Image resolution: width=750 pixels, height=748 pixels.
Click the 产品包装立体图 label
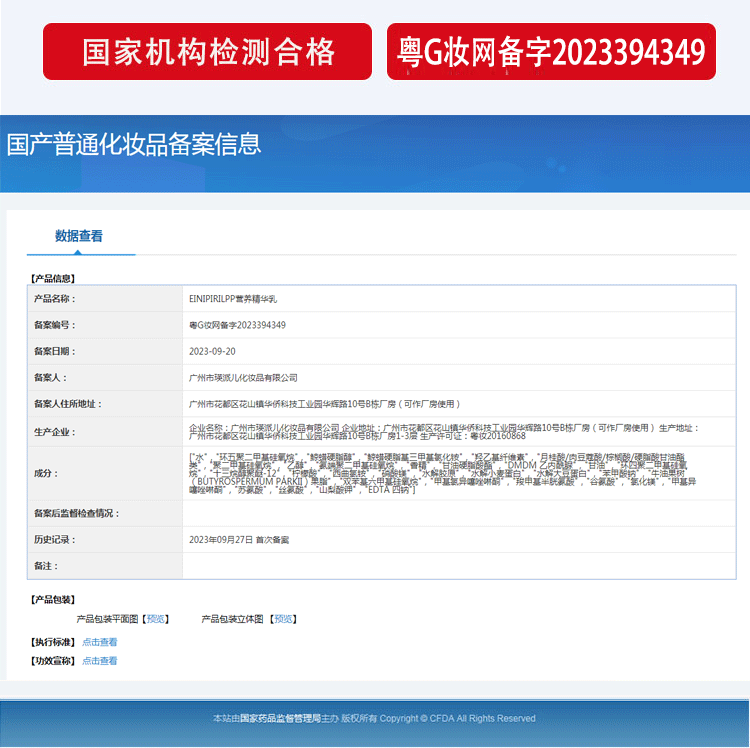(x=232, y=619)
